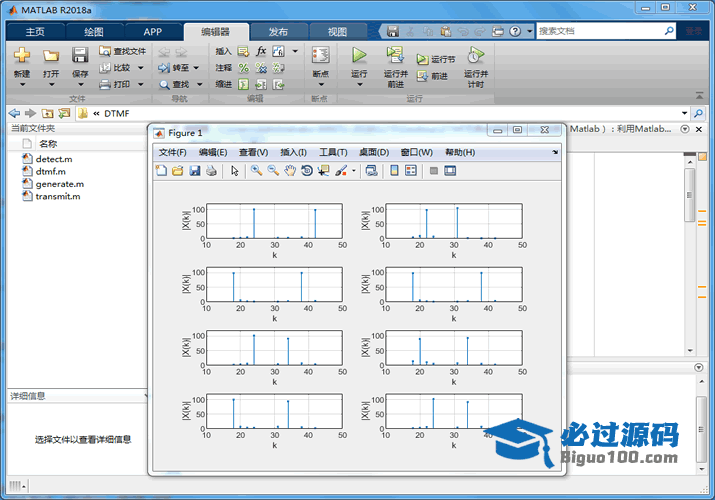Click the insert function fx icon
This screenshot has height=500, width=715.
click(x=261, y=51)
